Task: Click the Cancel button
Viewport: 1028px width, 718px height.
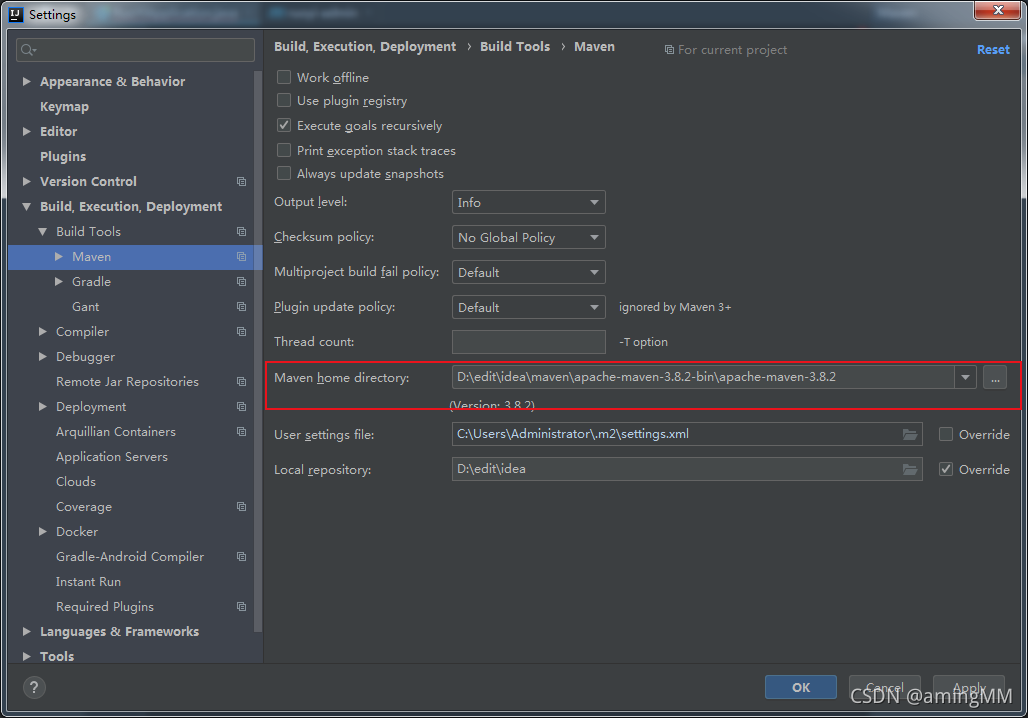Action: (x=884, y=687)
